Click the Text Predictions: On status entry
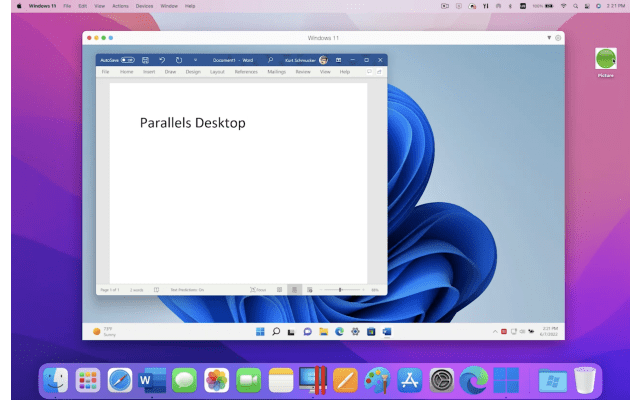This screenshot has height=400, width=640. (x=187, y=290)
